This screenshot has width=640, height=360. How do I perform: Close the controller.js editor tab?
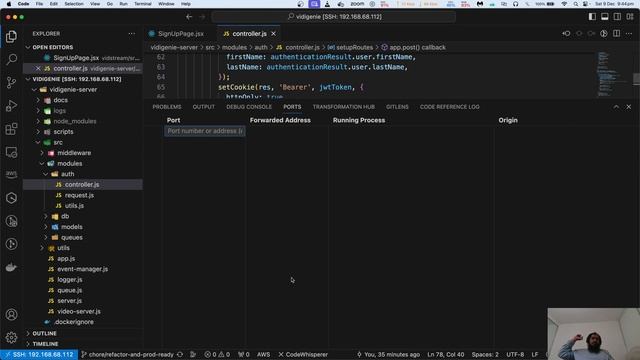(x=273, y=34)
